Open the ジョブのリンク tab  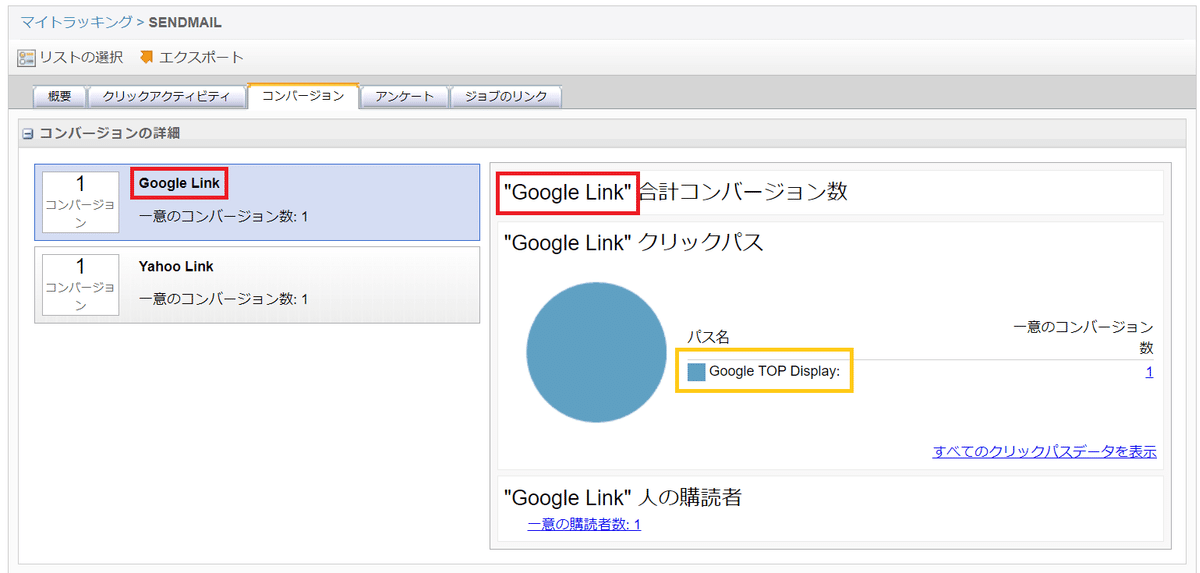pos(506,97)
